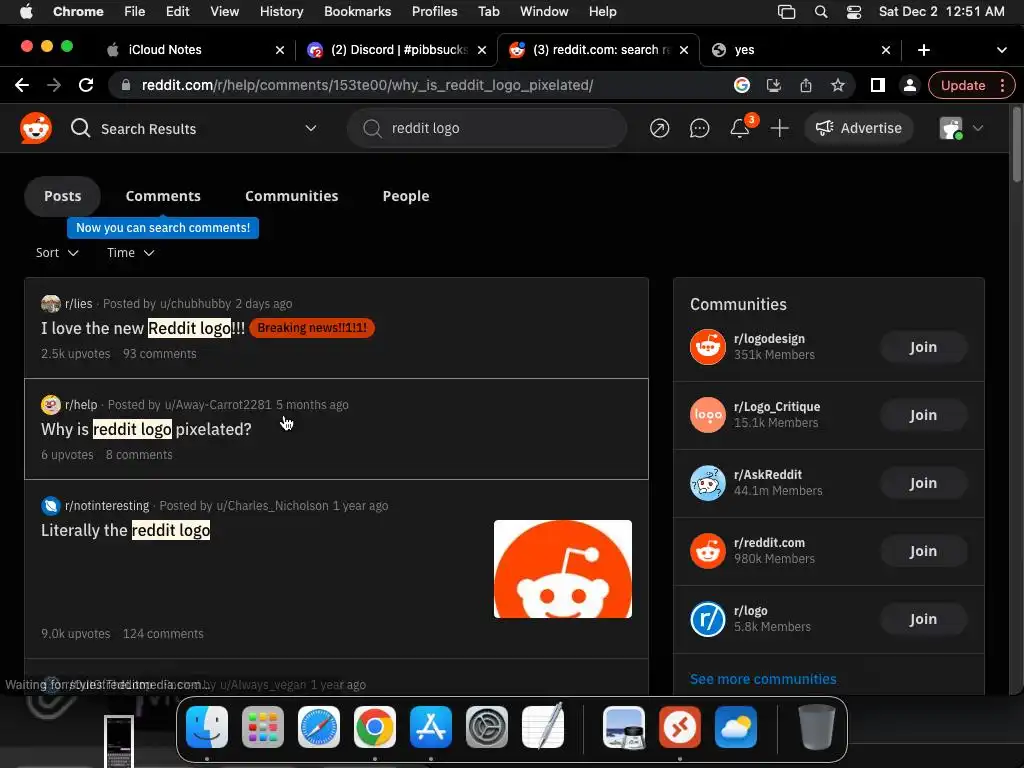Open macOS Control Center icon
The width and height of the screenshot is (1024, 768).
point(854,12)
